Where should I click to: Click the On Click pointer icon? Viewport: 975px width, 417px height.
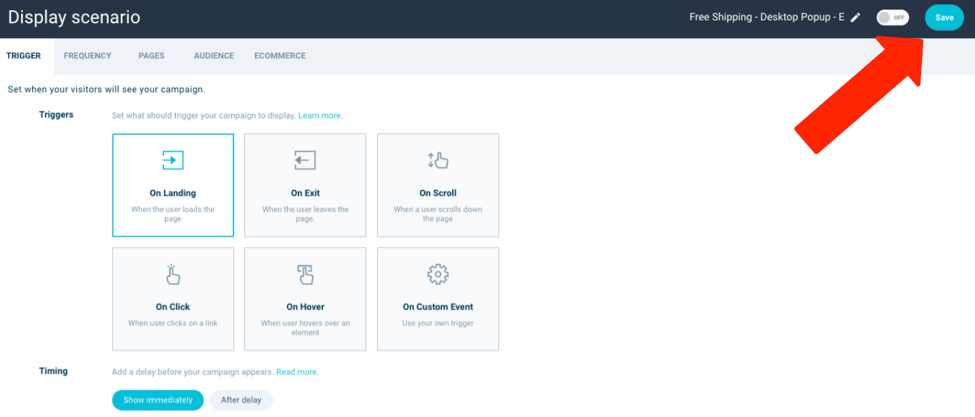coord(173,274)
